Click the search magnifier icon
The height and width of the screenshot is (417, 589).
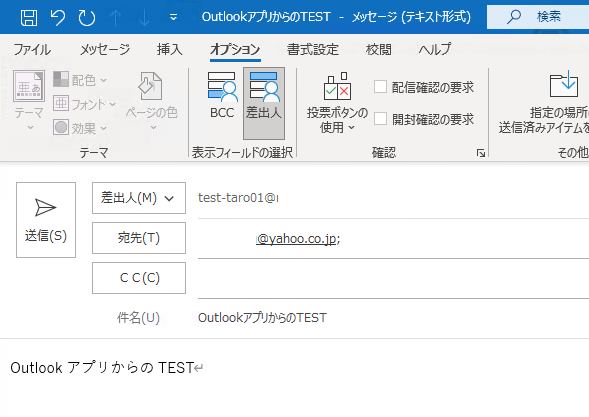tap(513, 17)
